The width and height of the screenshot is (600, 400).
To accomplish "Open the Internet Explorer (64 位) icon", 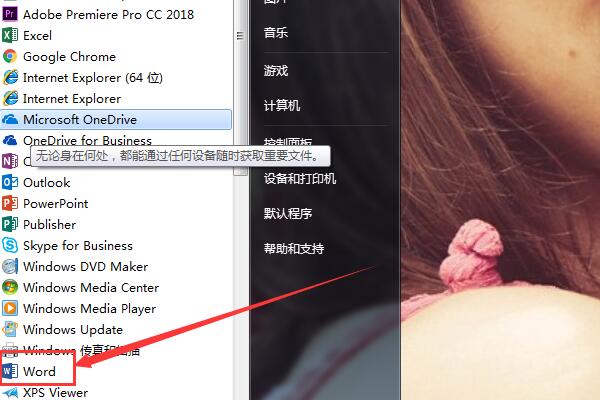I will [x=10, y=77].
